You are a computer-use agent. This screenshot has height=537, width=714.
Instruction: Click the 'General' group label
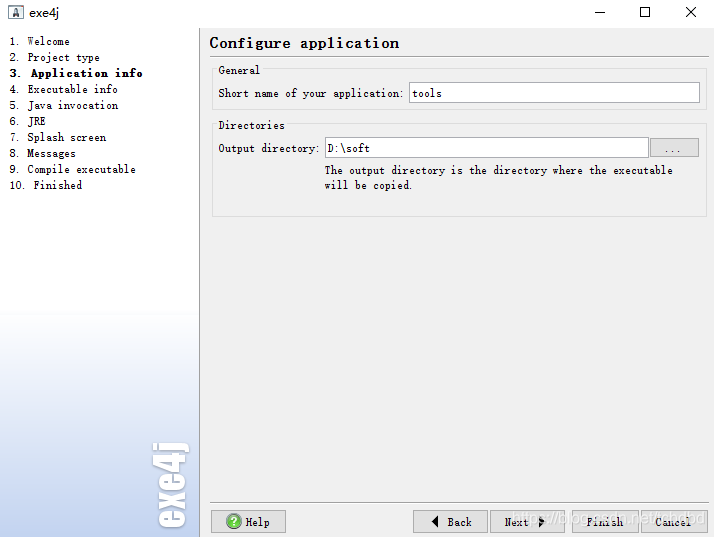coord(239,70)
